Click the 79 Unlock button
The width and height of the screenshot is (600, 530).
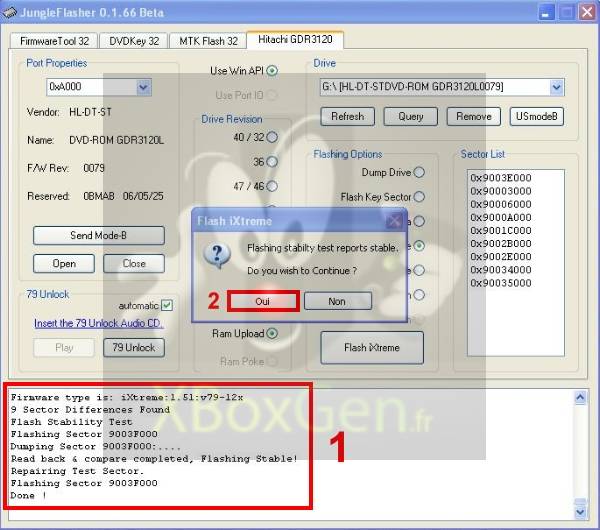tap(134, 347)
